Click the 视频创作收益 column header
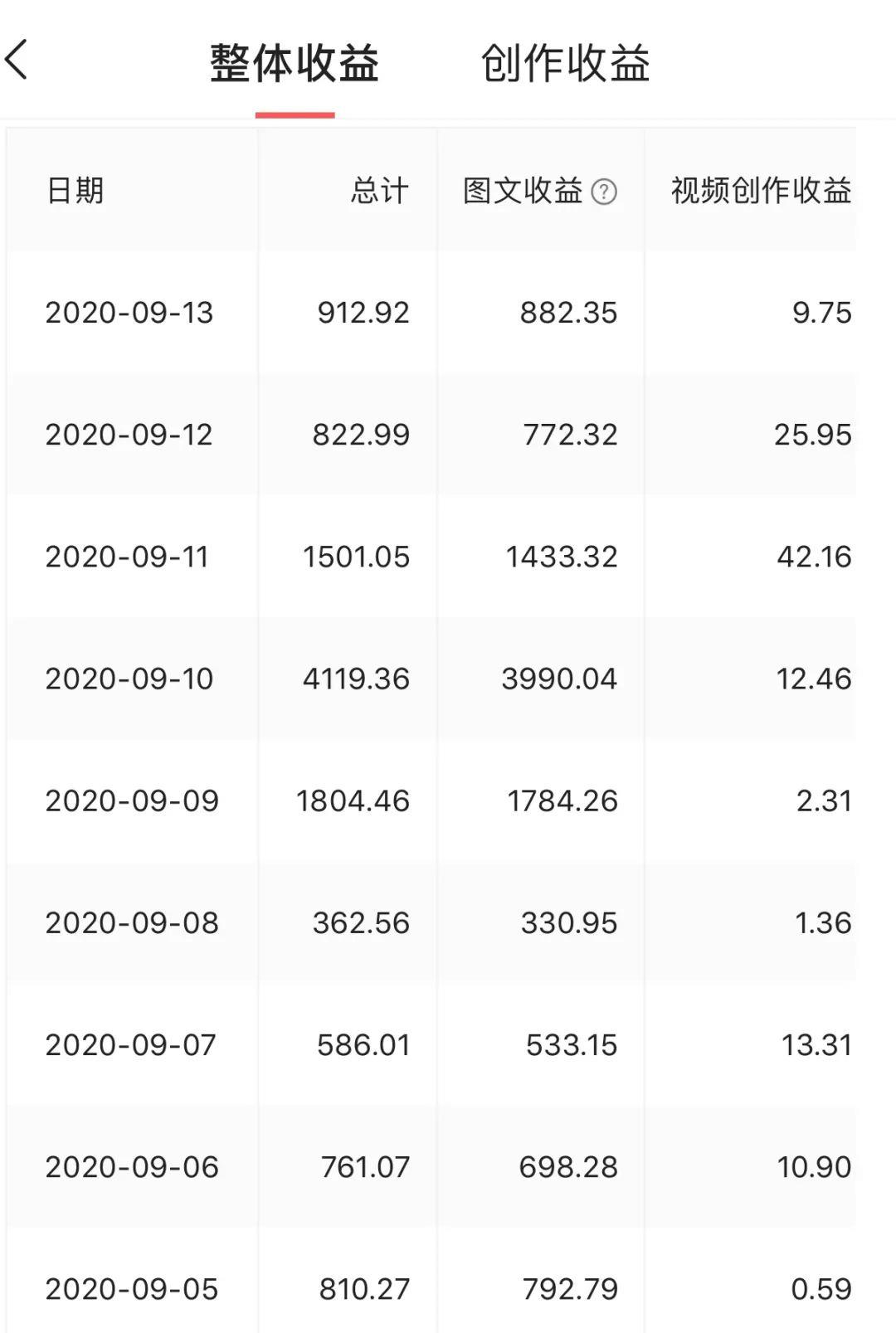This screenshot has height=1333, width=896. (x=761, y=191)
